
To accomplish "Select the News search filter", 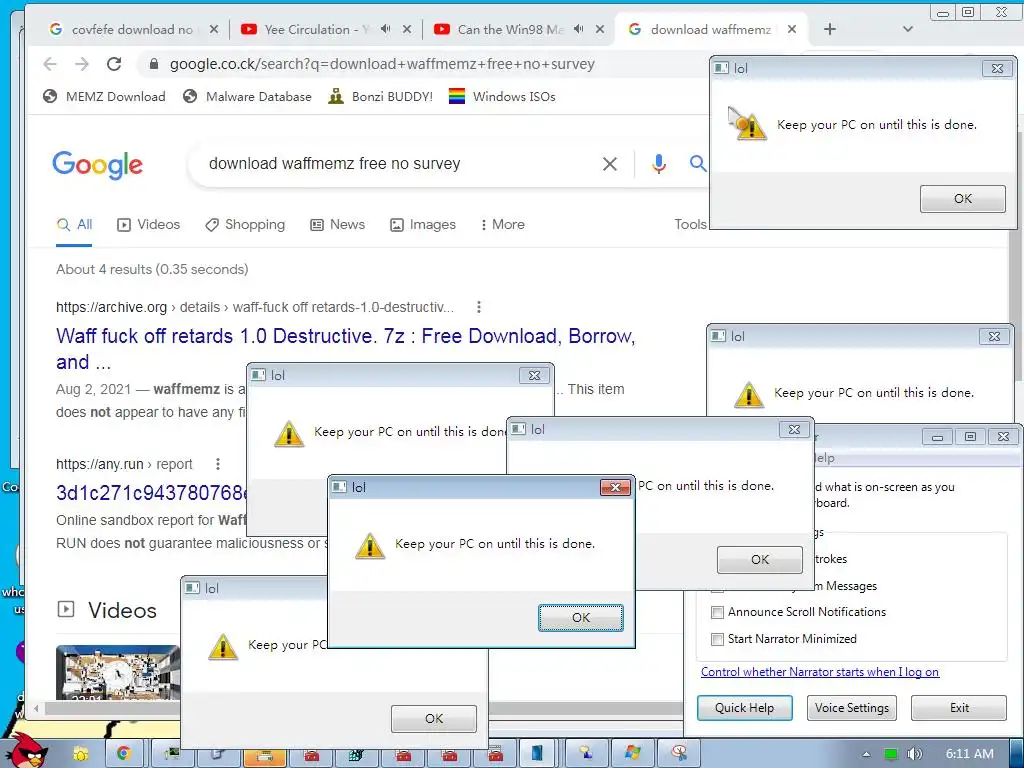I will coord(338,225).
